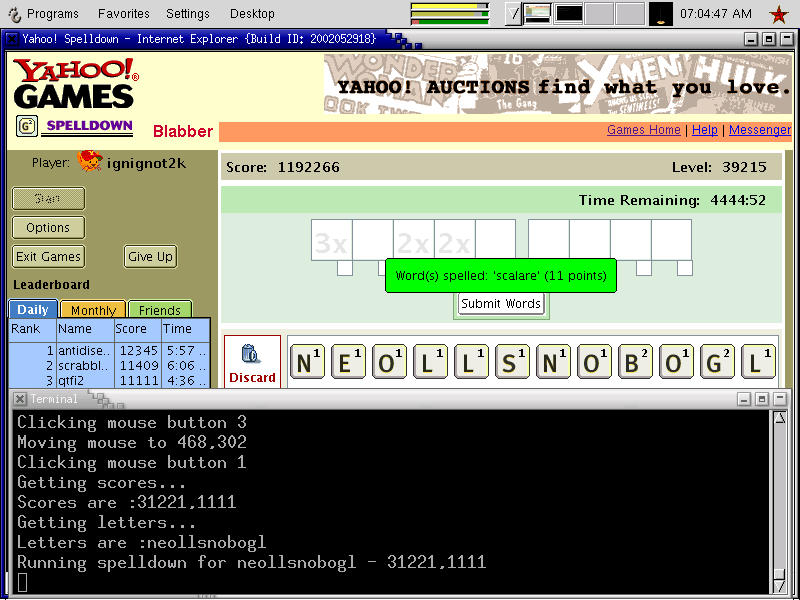Click the hanging lamp applet in panel

click(x=661, y=14)
